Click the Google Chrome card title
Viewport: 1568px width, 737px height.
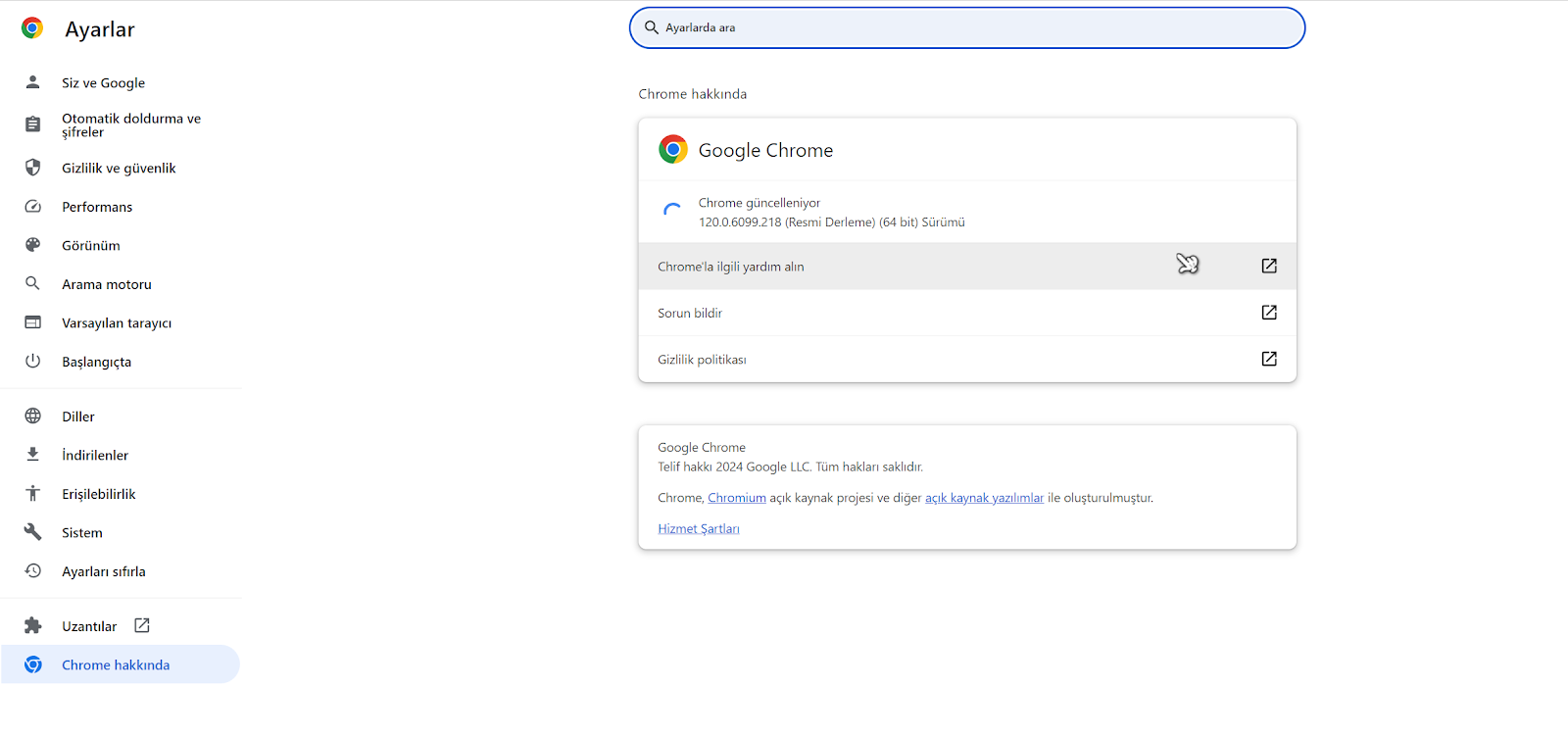tap(765, 150)
